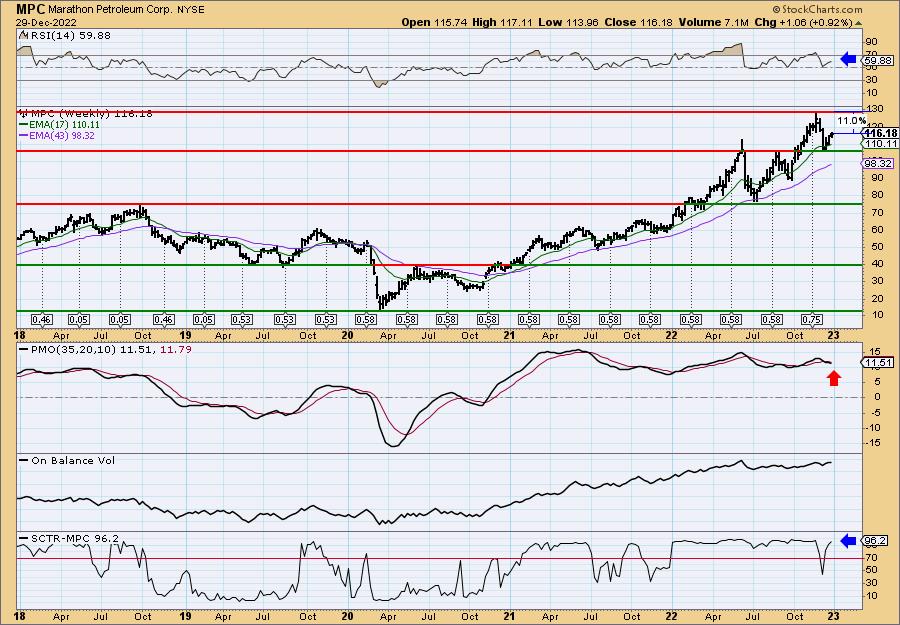
Task: Click the MPC ticker symbol in header
Action: [x=30, y=9]
